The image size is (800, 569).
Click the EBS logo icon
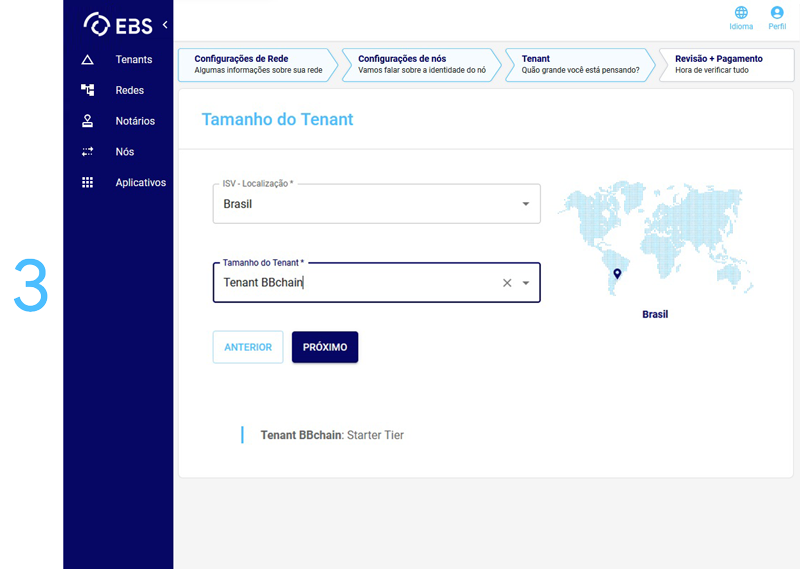[x=97, y=24]
